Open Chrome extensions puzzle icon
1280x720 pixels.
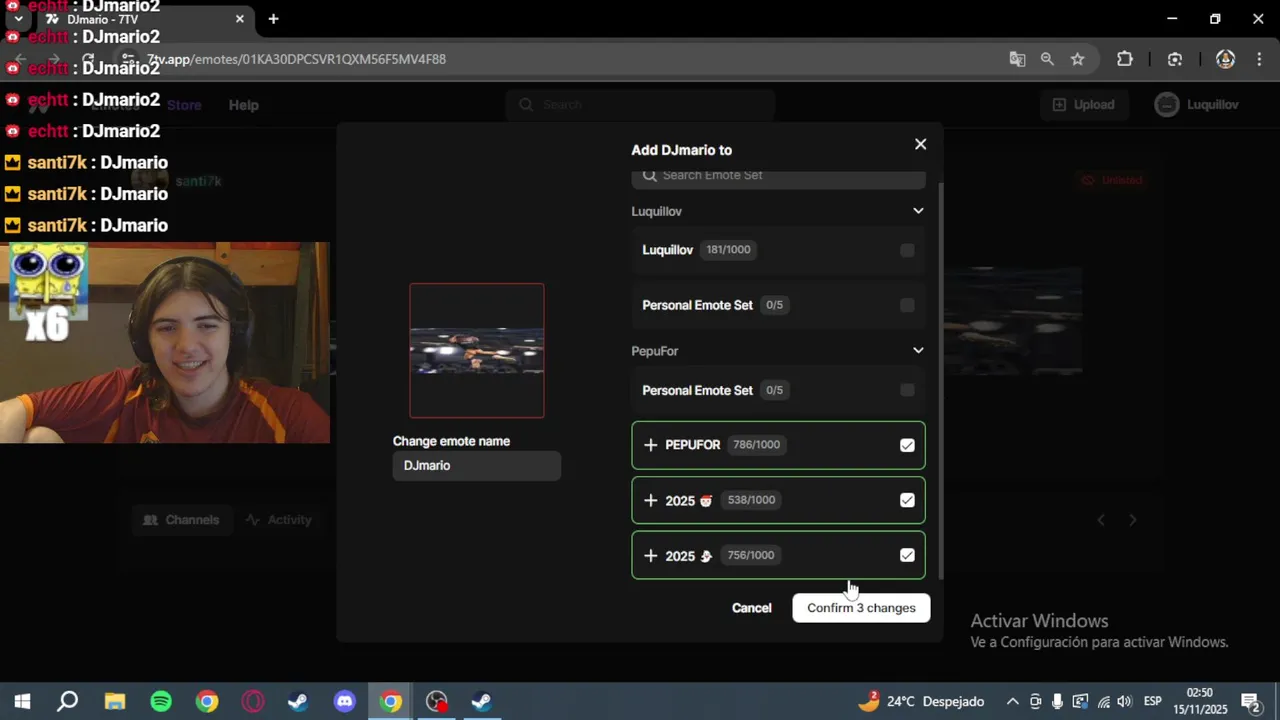point(1125,59)
